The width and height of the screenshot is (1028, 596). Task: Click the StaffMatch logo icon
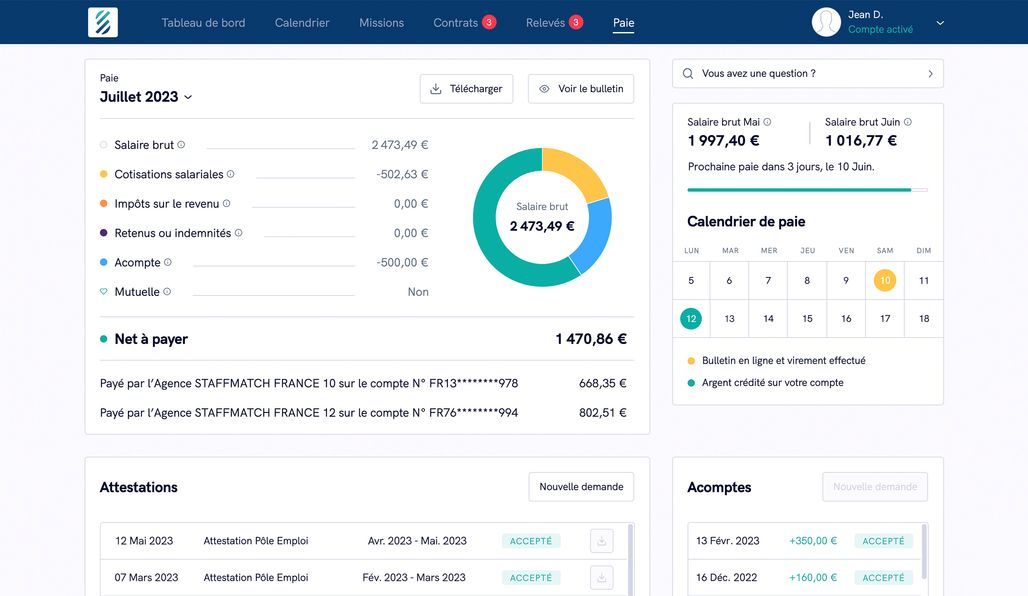coord(102,22)
